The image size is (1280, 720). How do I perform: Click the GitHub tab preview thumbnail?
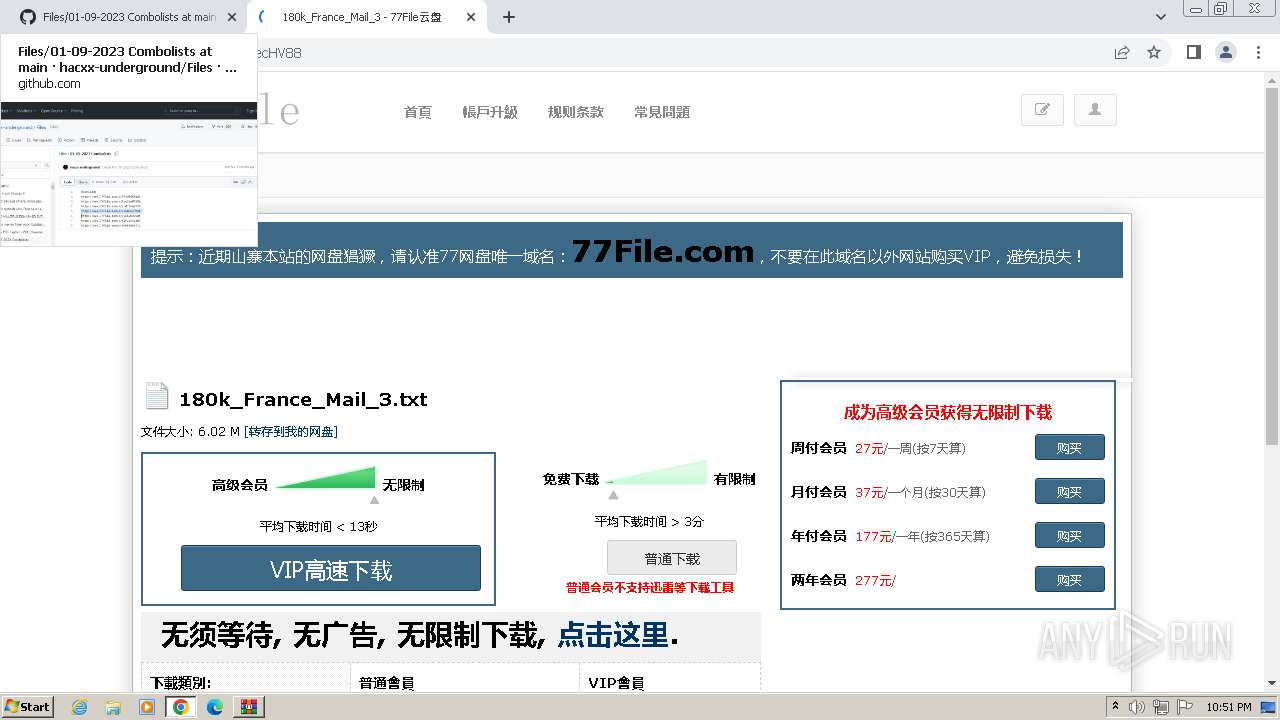point(129,173)
